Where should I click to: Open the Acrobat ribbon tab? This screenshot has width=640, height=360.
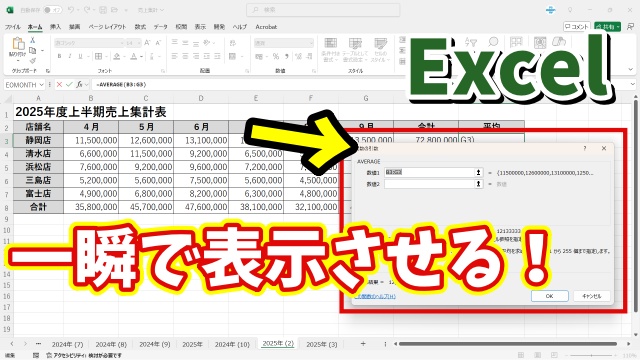click(x=266, y=27)
